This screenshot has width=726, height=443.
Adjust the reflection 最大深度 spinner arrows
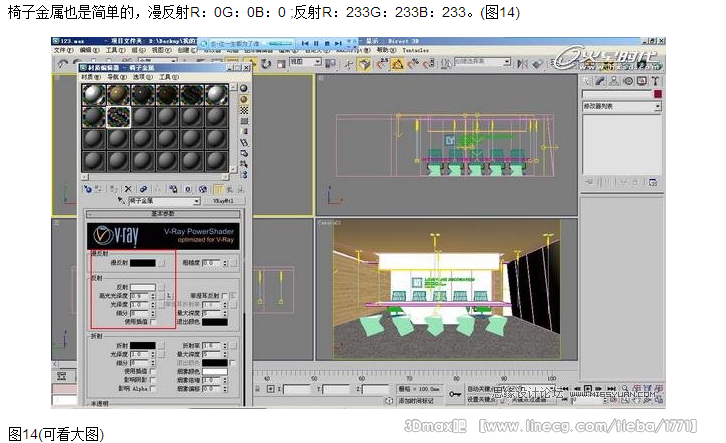[x=225, y=313]
